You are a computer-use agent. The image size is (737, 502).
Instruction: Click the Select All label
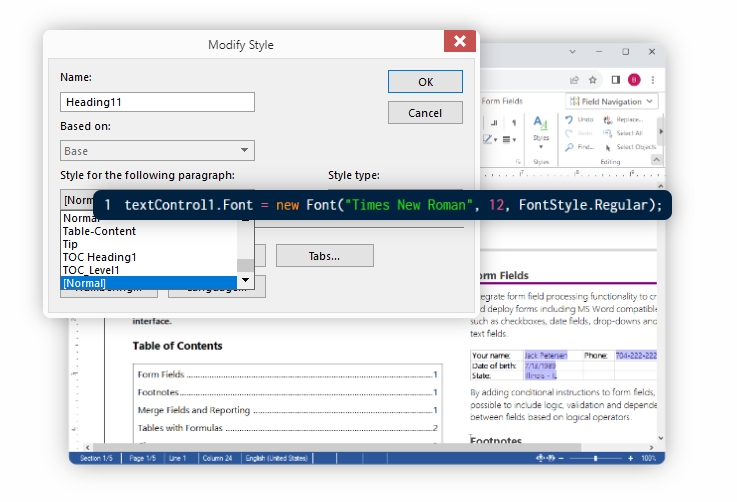coord(629,133)
